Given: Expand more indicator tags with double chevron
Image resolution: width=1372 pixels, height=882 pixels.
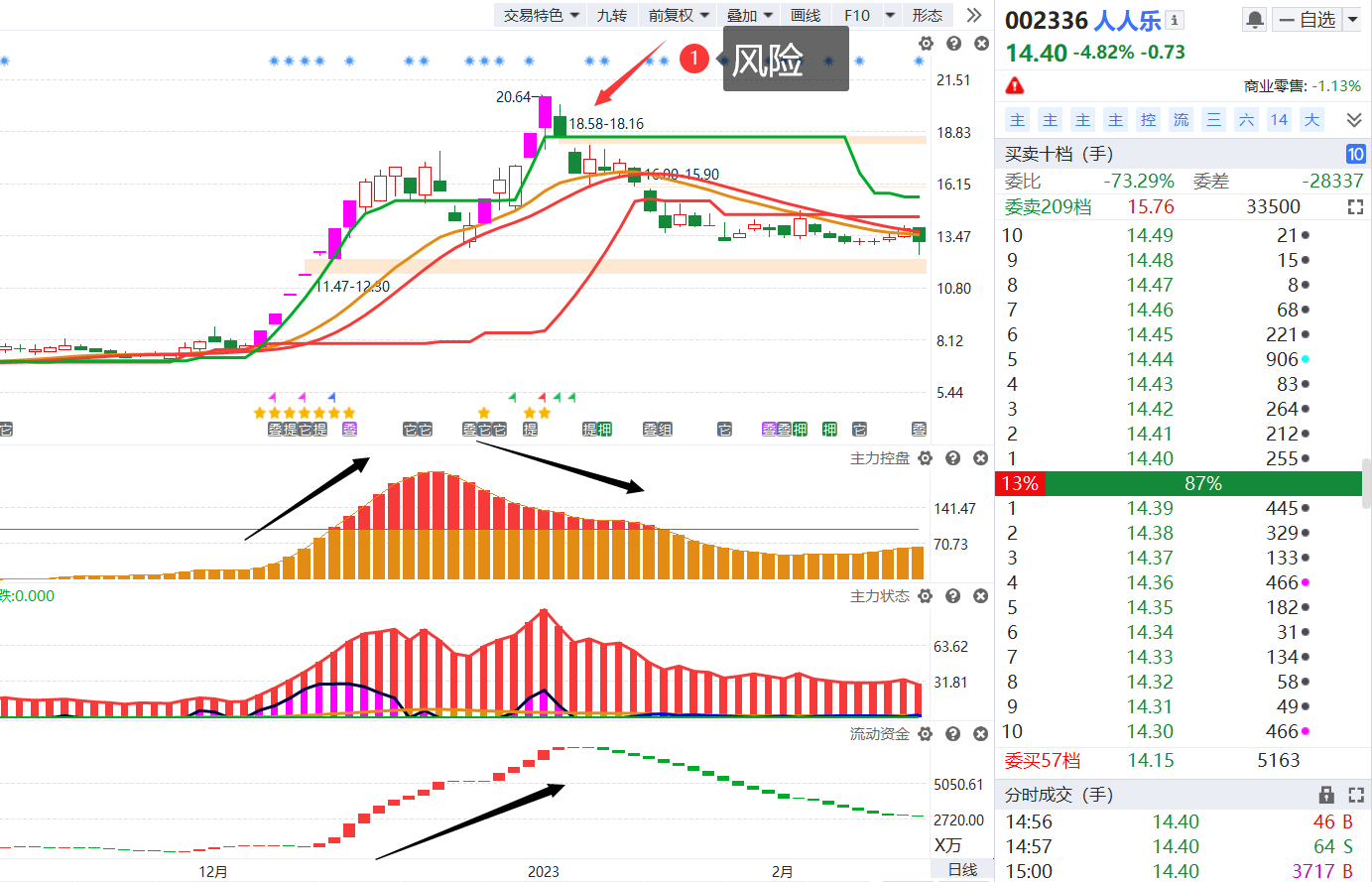Looking at the screenshot, I should 1354,120.
